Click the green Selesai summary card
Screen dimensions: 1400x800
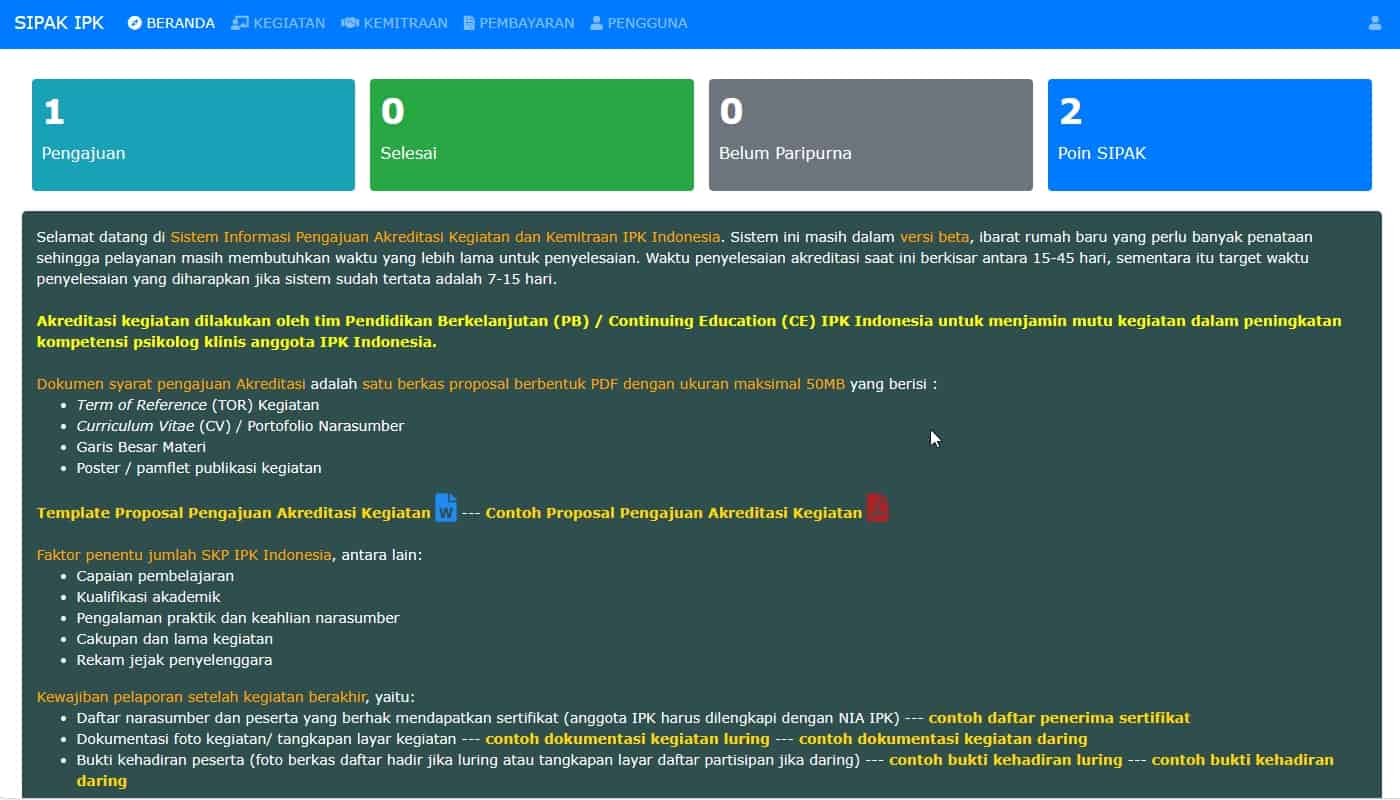532,135
